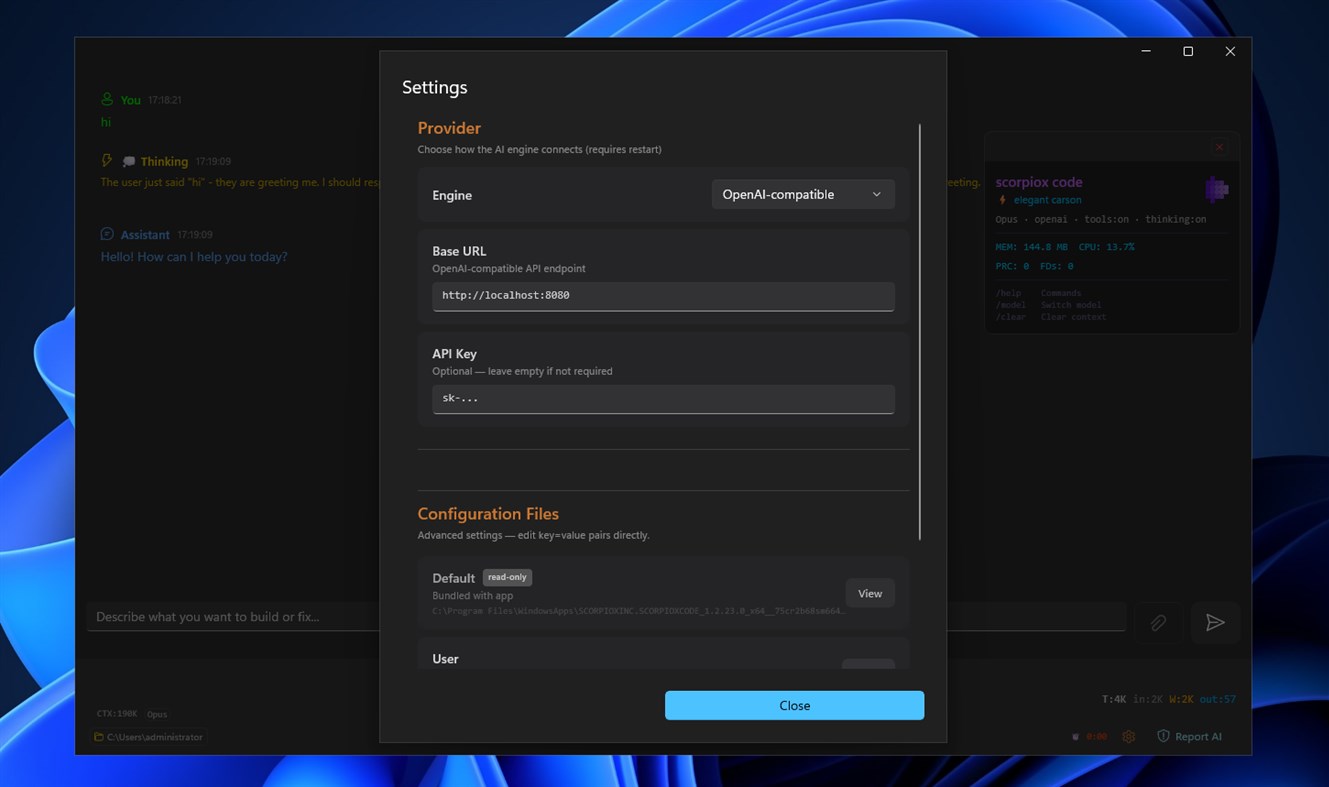Image resolution: width=1329 pixels, height=787 pixels.
Task: Click the bundled app path under Default
Action: pyautogui.click(x=638, y=610)
